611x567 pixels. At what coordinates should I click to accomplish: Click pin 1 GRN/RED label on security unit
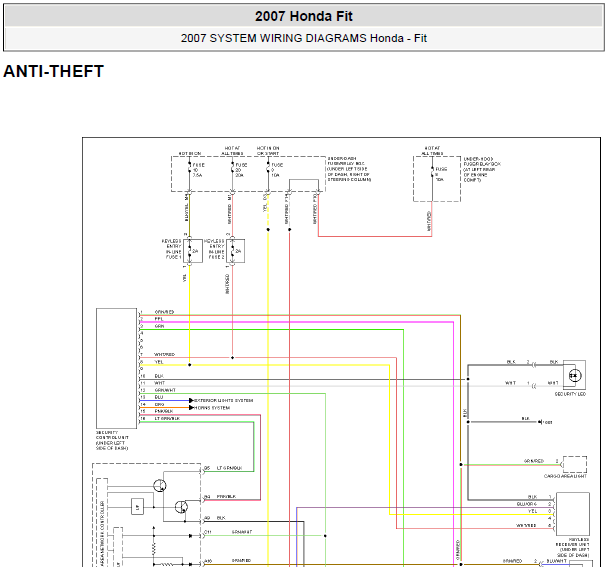click(164, 312)
